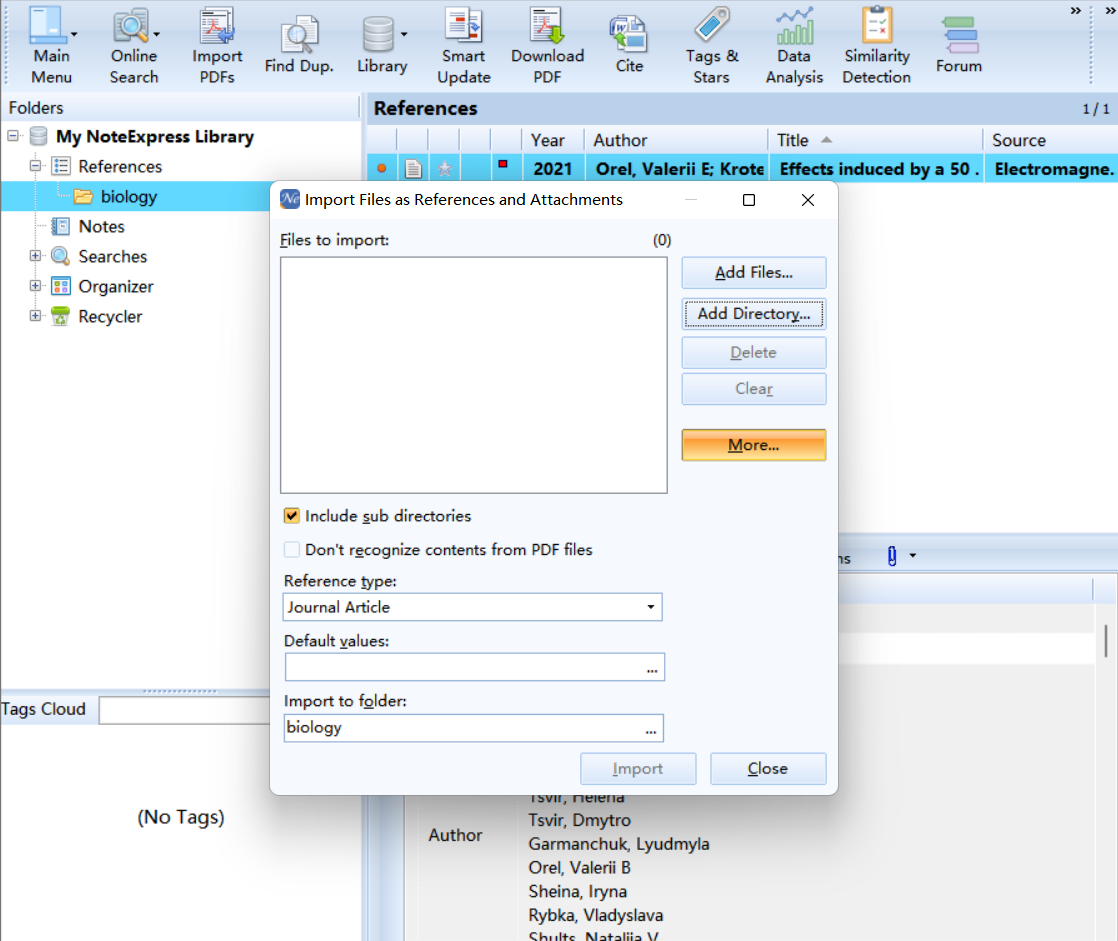
Task: Open the Recycler bin folder
Action: [x=110, y=317]
